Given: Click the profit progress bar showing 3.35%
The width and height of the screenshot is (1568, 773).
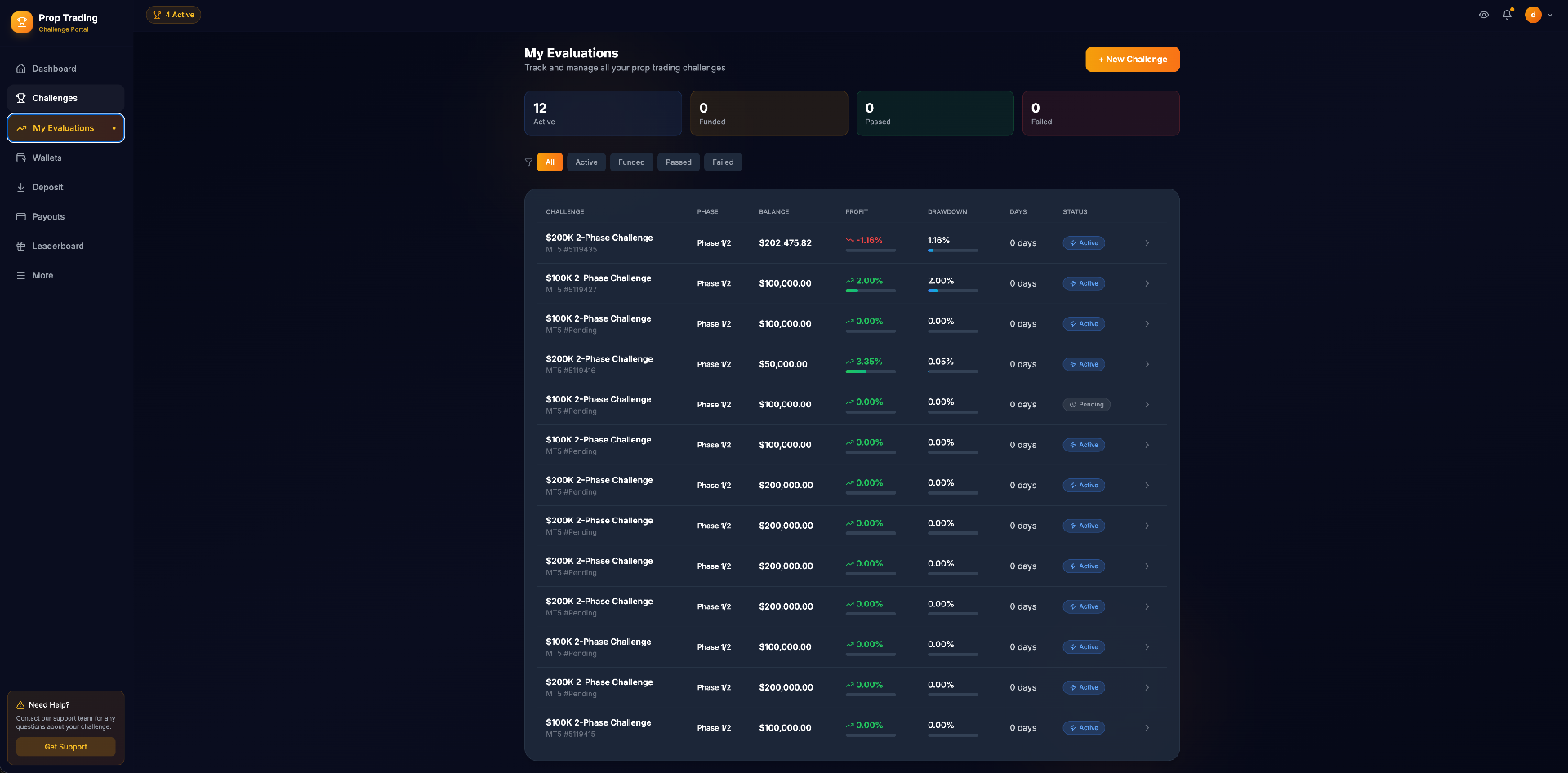Looking at the screenshot, I should 870,371.
